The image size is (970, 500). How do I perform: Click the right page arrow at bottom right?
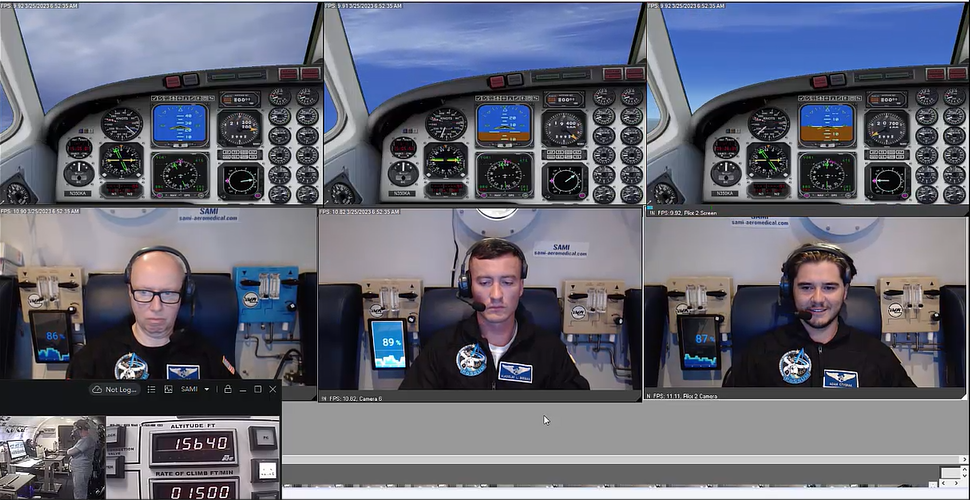tap(956, 483)
